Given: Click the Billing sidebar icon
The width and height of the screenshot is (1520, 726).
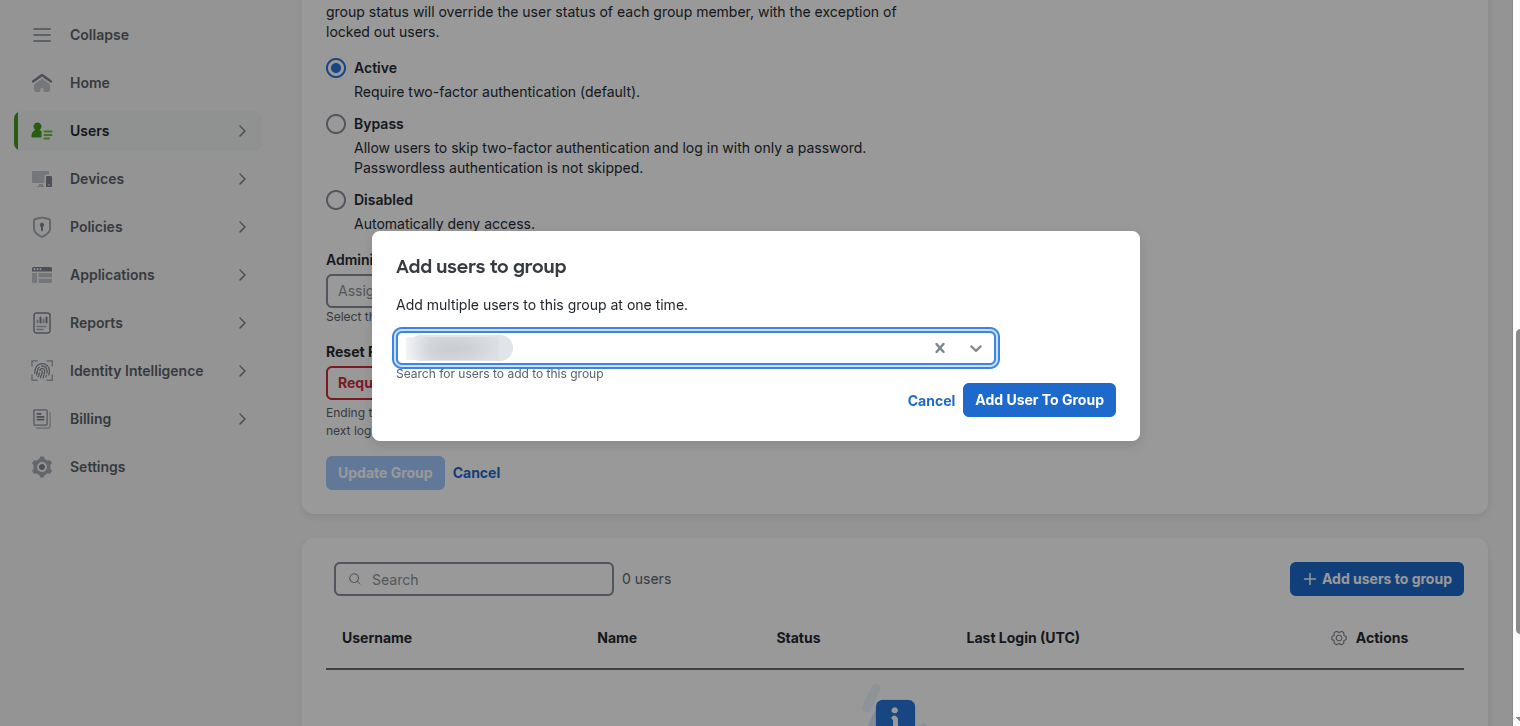Looking at the screenshot, I should (x=41, y=419).
